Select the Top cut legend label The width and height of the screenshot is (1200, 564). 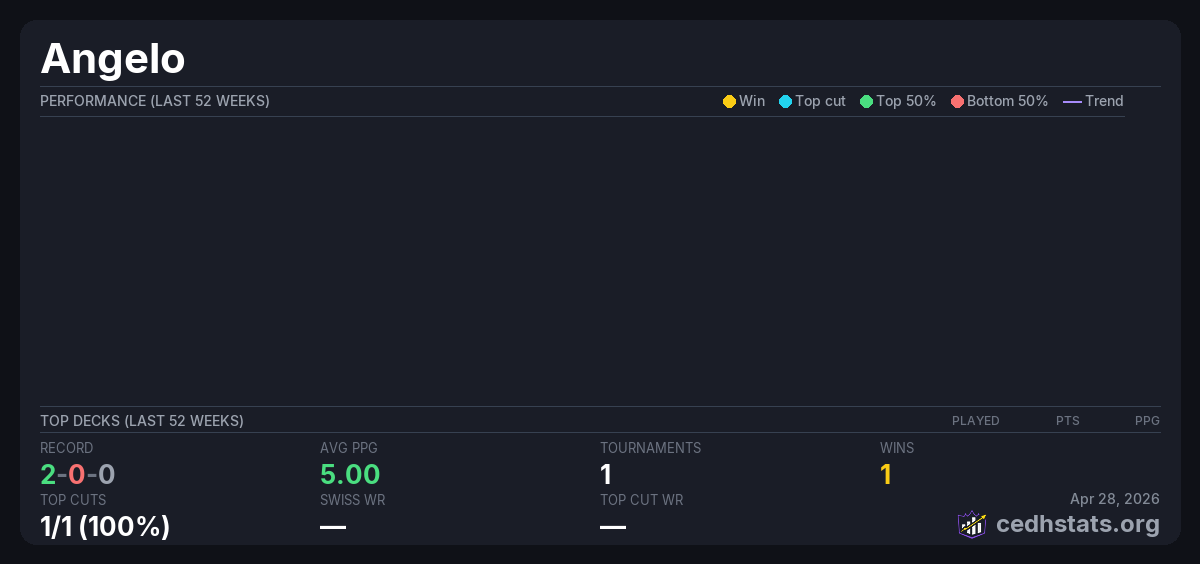(820, 101)
